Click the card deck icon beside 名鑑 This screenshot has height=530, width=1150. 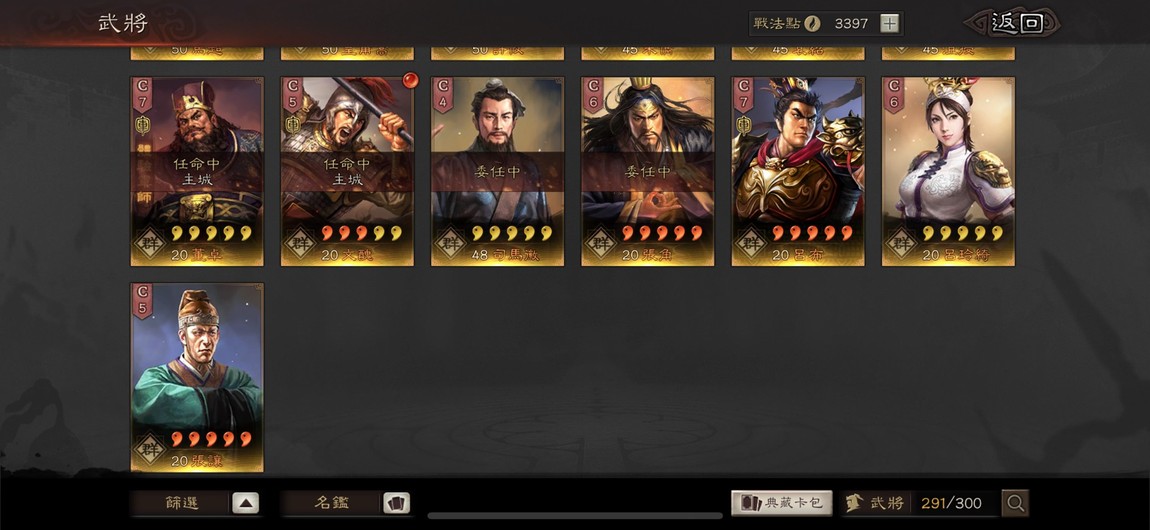pyautogui.click(x=397, y=503)
